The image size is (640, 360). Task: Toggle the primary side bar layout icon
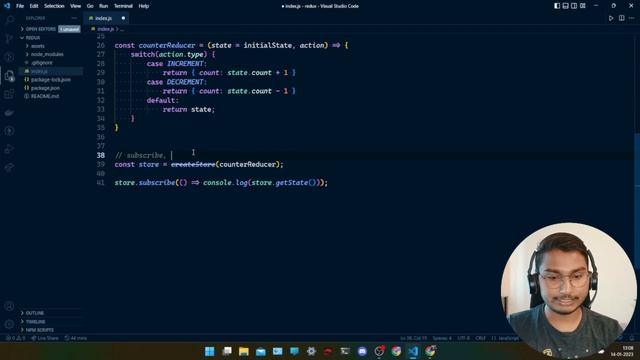557,6
